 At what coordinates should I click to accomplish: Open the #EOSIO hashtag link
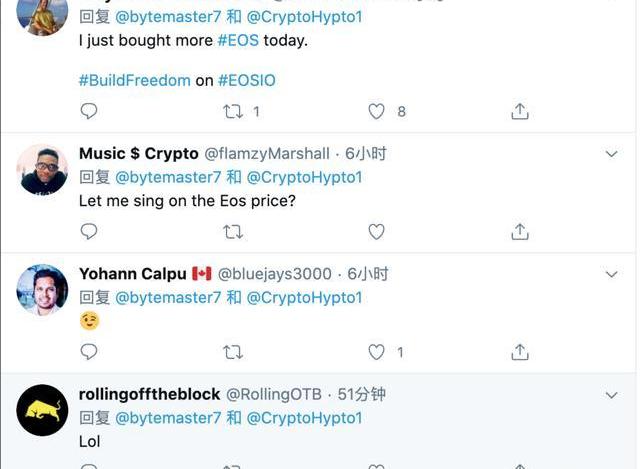tap(246, 80)
